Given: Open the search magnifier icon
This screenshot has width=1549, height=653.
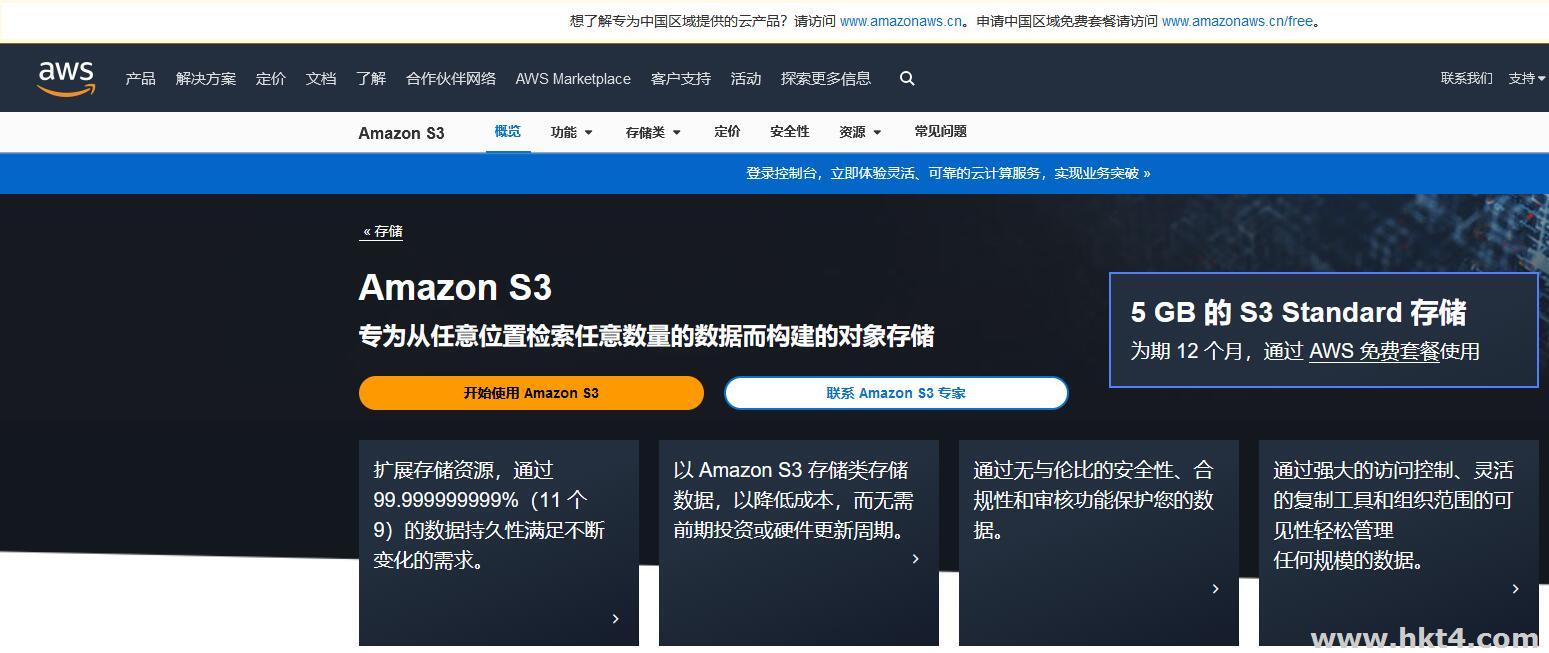Looking at the screenshot, I should point(907,78).
